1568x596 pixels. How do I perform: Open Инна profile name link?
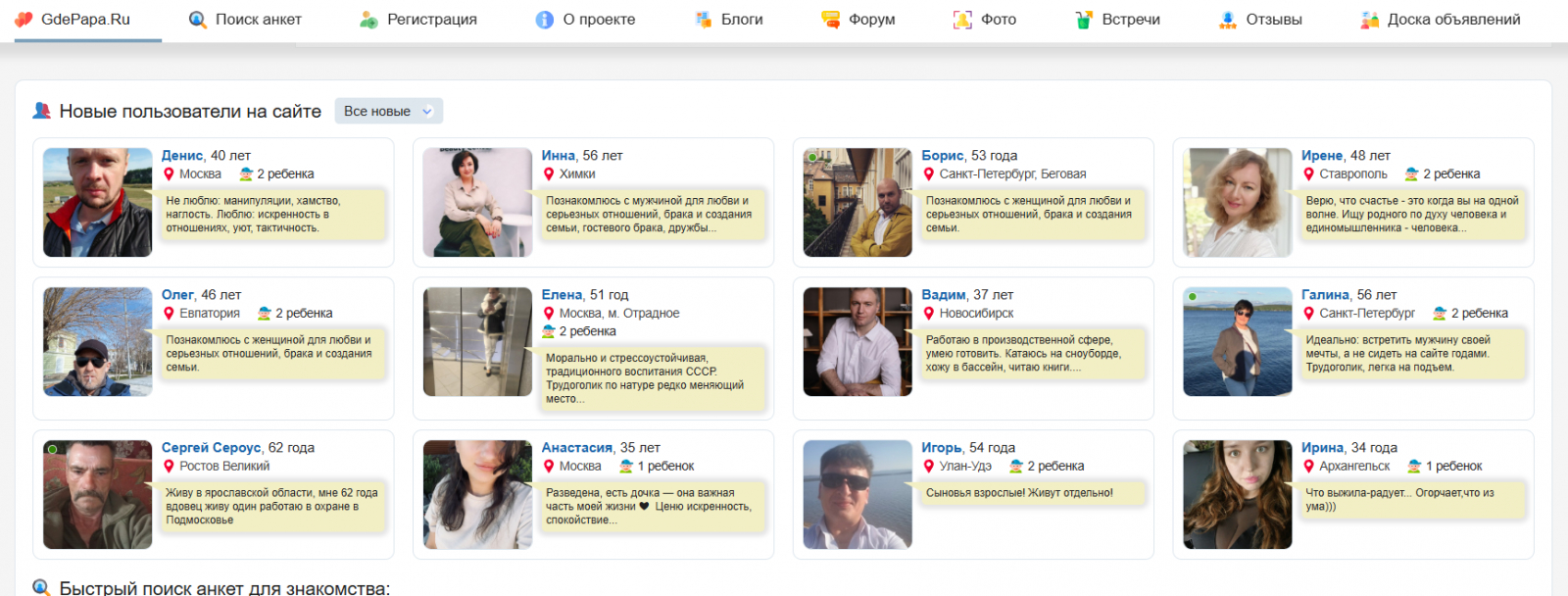558,156
